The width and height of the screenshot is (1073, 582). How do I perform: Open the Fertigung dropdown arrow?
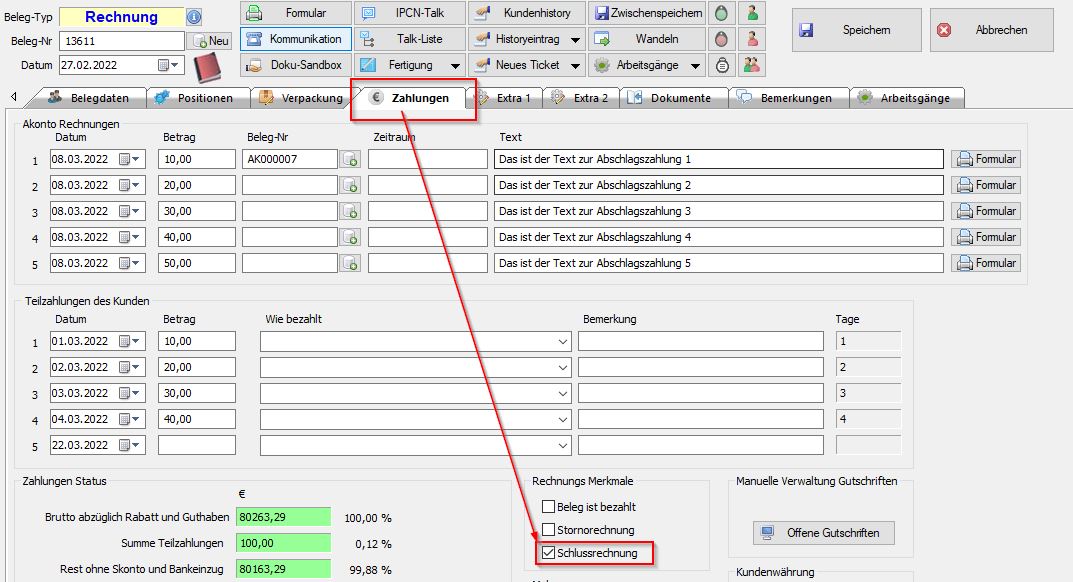(x=455, y=66)
